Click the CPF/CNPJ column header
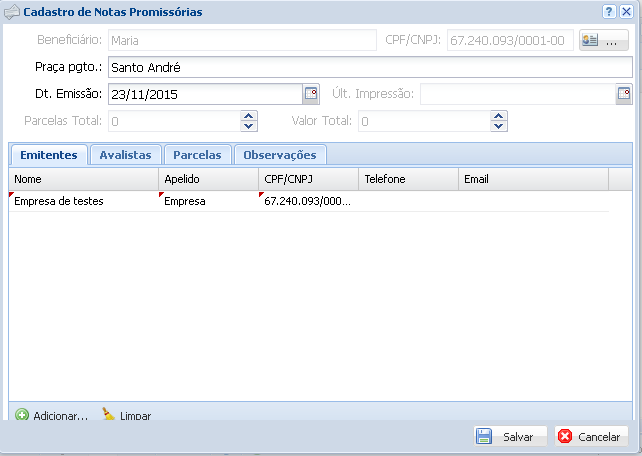This screenshot has width=642, height=456. point(308,179)
